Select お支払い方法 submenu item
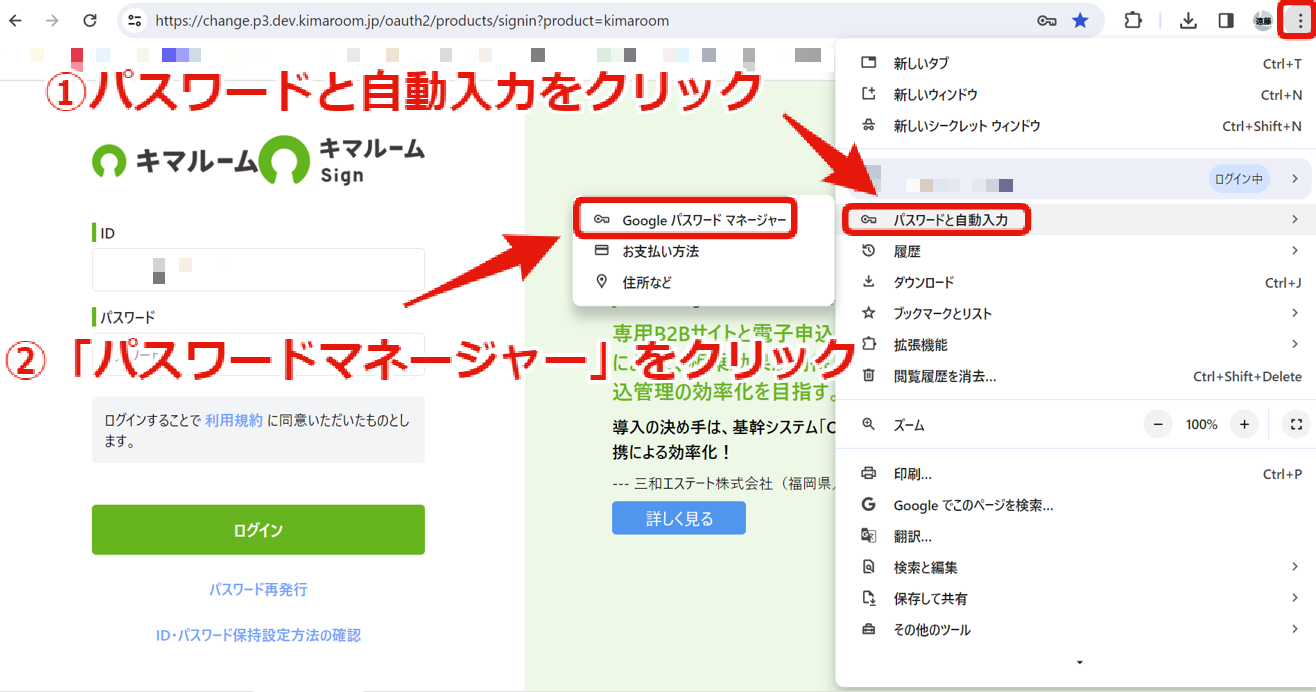Viewport: 1316px width, 692px height. [703, 251]
